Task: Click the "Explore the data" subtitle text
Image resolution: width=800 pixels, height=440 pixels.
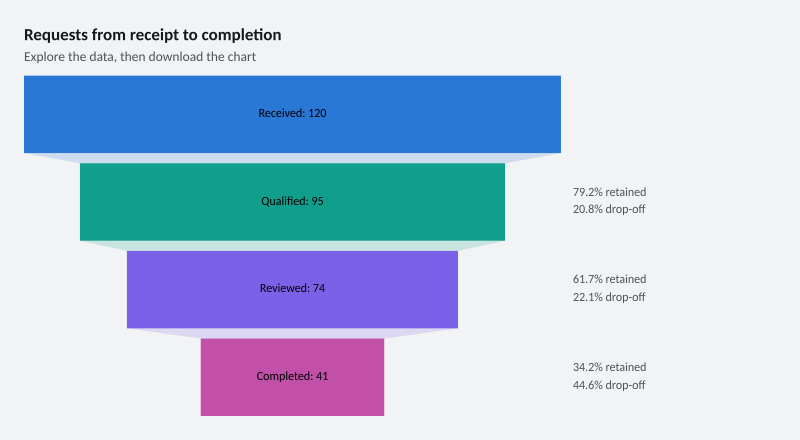Action: pyautogui.click(x=70, y=57)
